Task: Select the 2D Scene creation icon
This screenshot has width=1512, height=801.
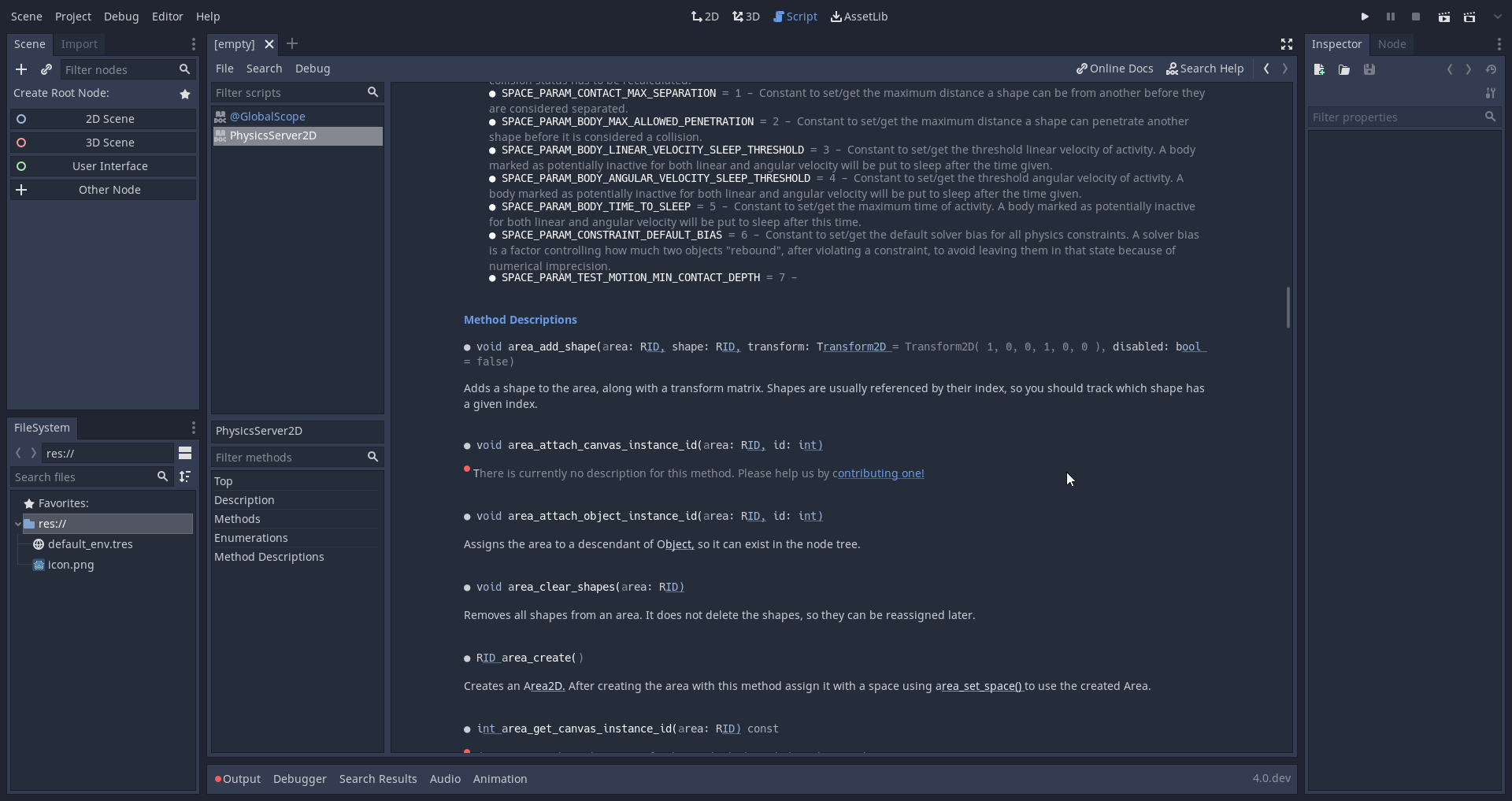Action: 21,119
